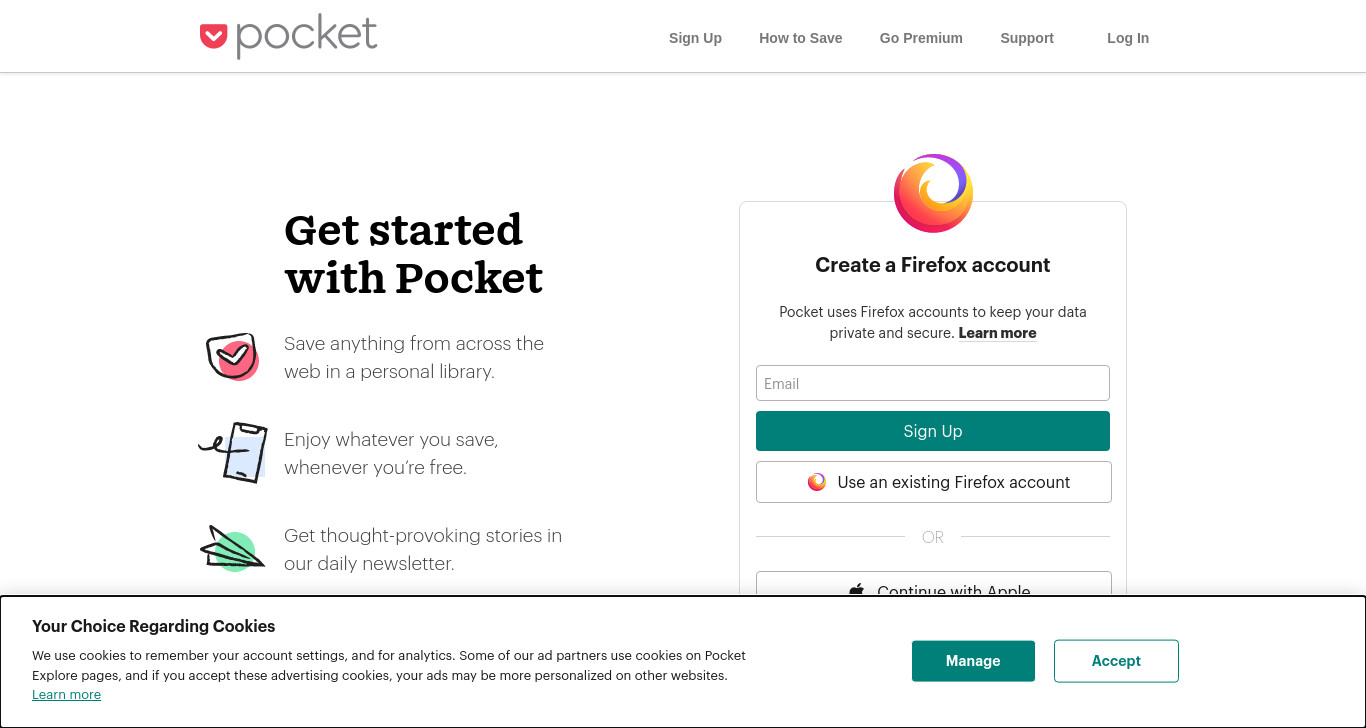Go to the Go Premium page
The image size is (1366, 728).
tap(921, 38)
